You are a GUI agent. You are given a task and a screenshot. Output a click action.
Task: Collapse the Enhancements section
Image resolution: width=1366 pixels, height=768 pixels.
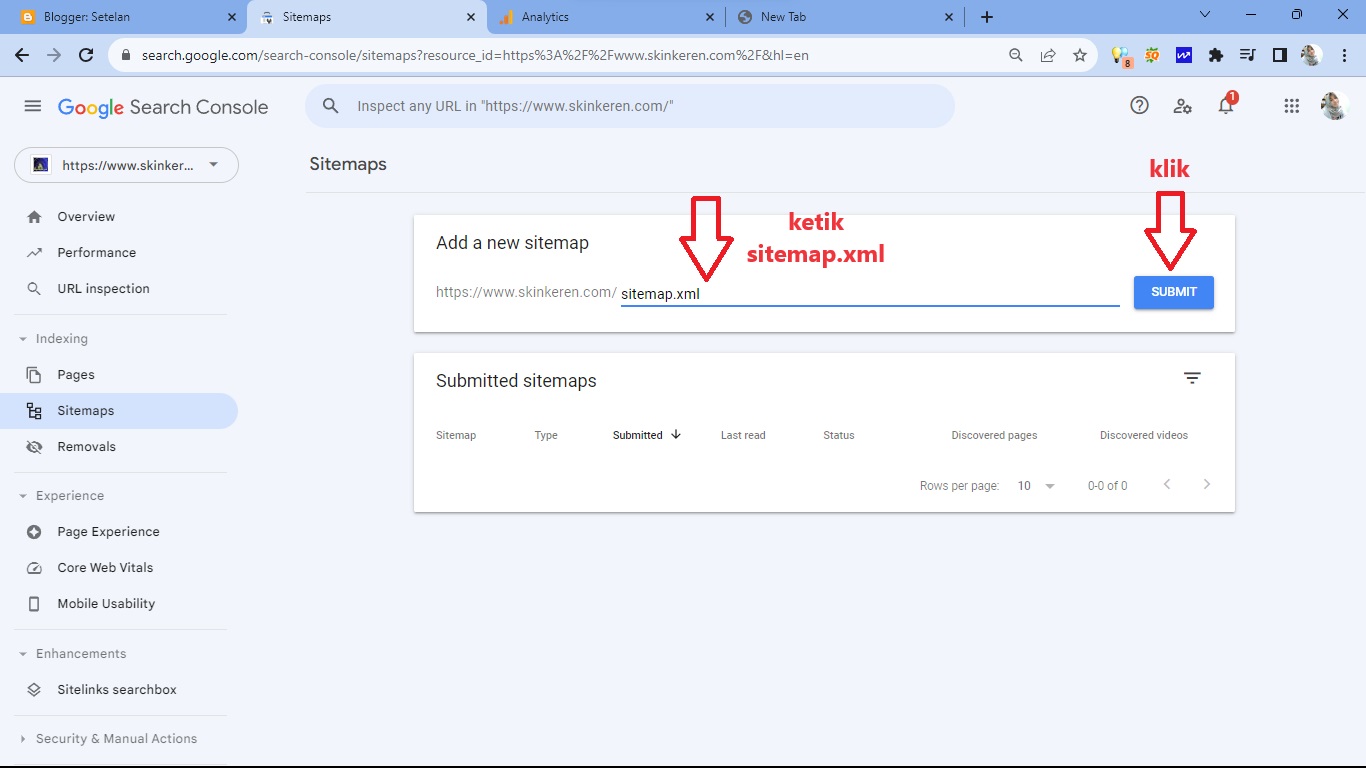23,654
